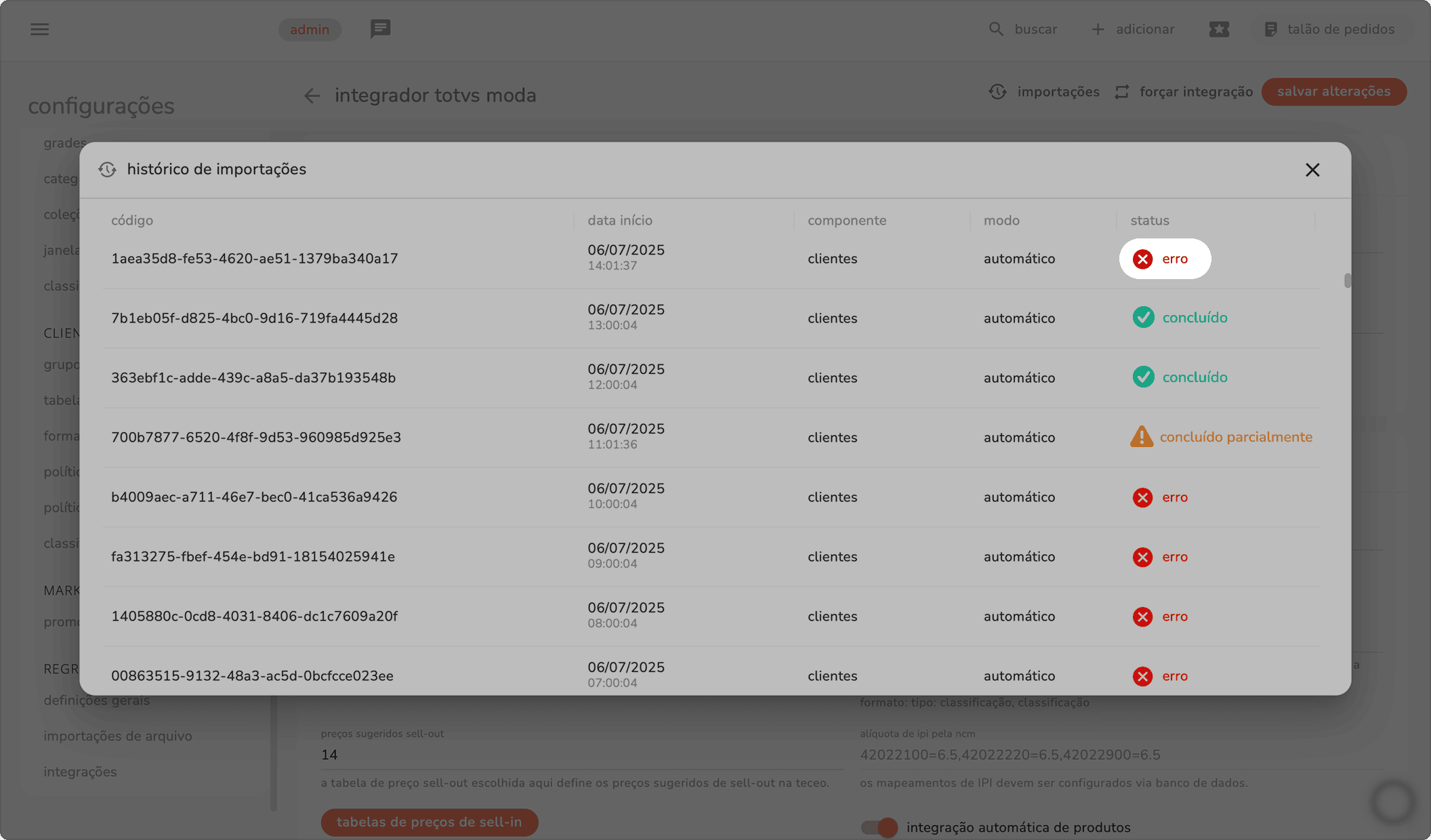The width and height of the screenshot is (1431, 840).
Task: Click tabelas de preços de sell-in button
Action: pyautogui.click(x=430, y=822)
